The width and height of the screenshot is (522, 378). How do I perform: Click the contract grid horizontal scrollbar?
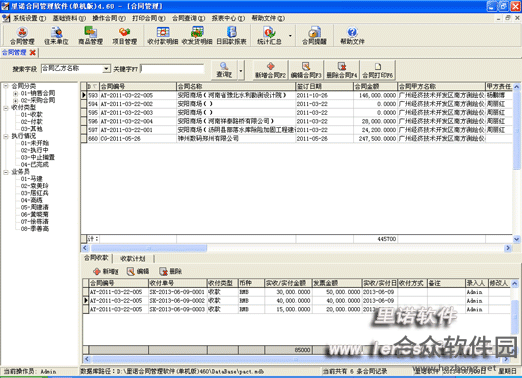[297, 248]
